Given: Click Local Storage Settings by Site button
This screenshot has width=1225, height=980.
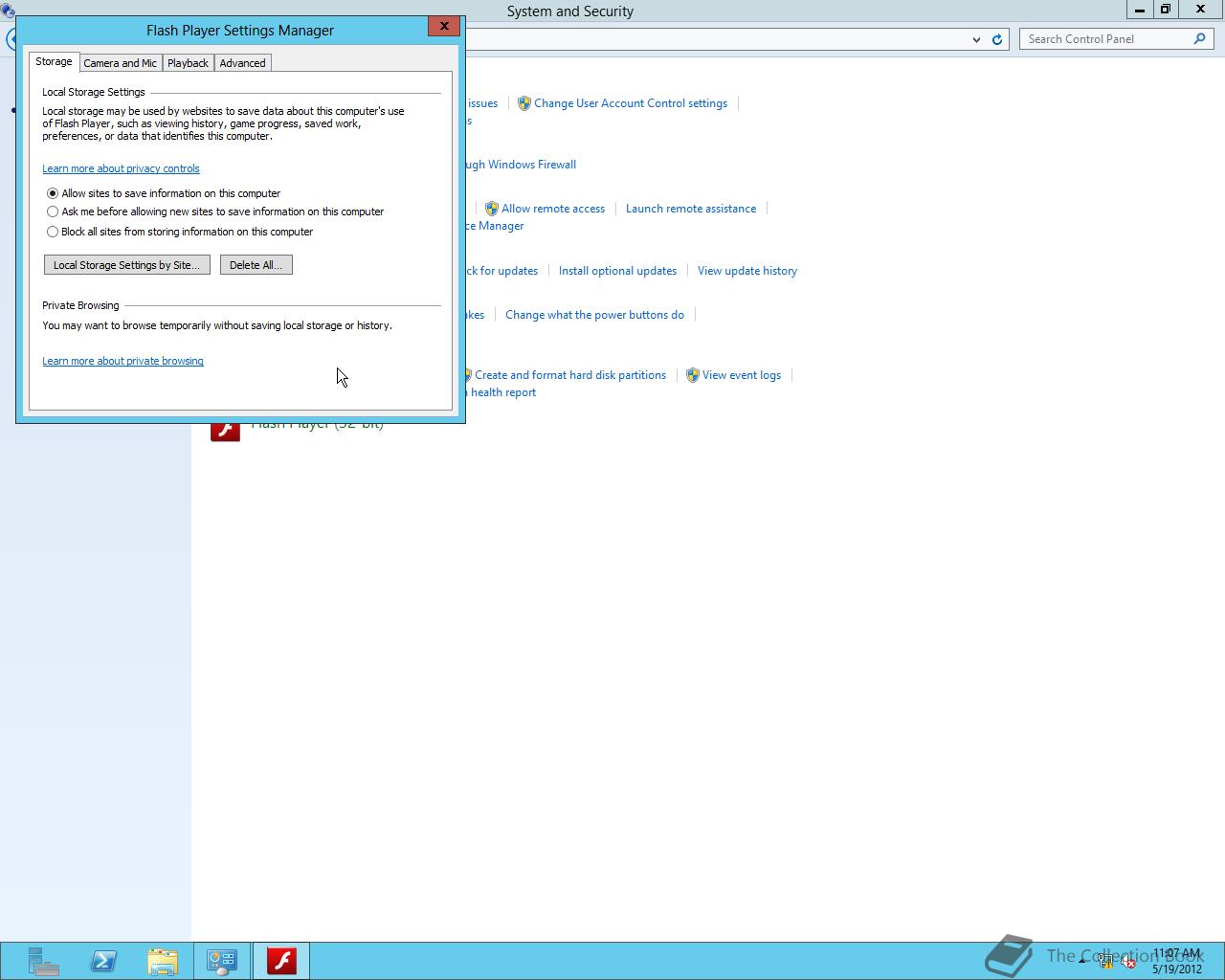Looking at the screenshot, I should (x=126, y=265).
